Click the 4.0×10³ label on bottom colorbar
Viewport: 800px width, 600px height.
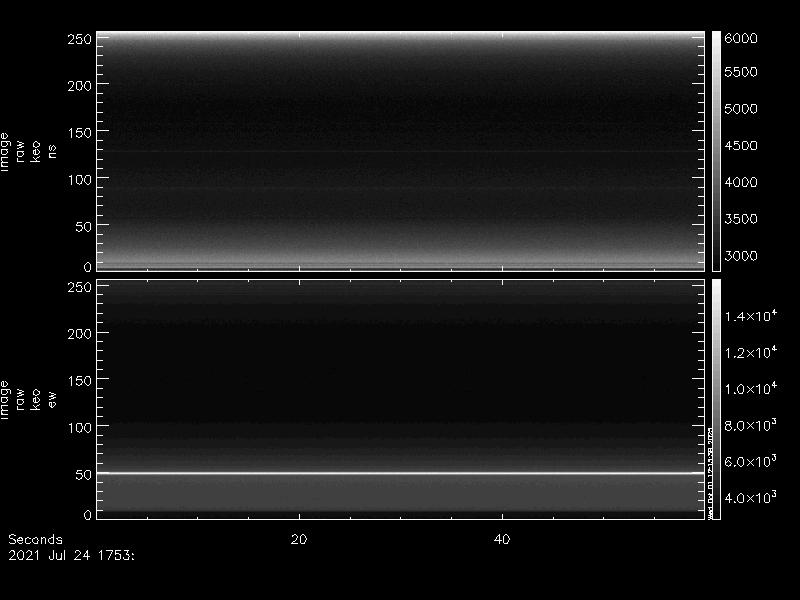(x=748, y=497)
